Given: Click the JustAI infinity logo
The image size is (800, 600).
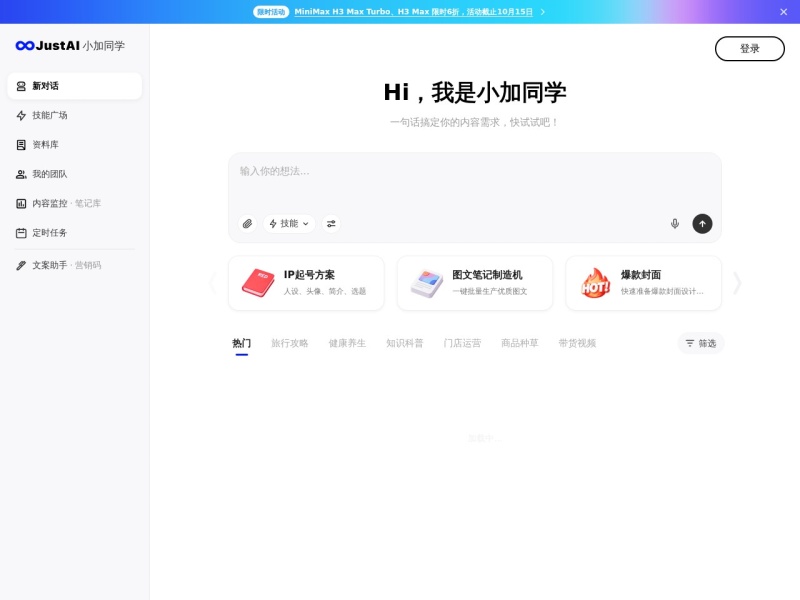Looking at the screenshot, I should point(24,46).
